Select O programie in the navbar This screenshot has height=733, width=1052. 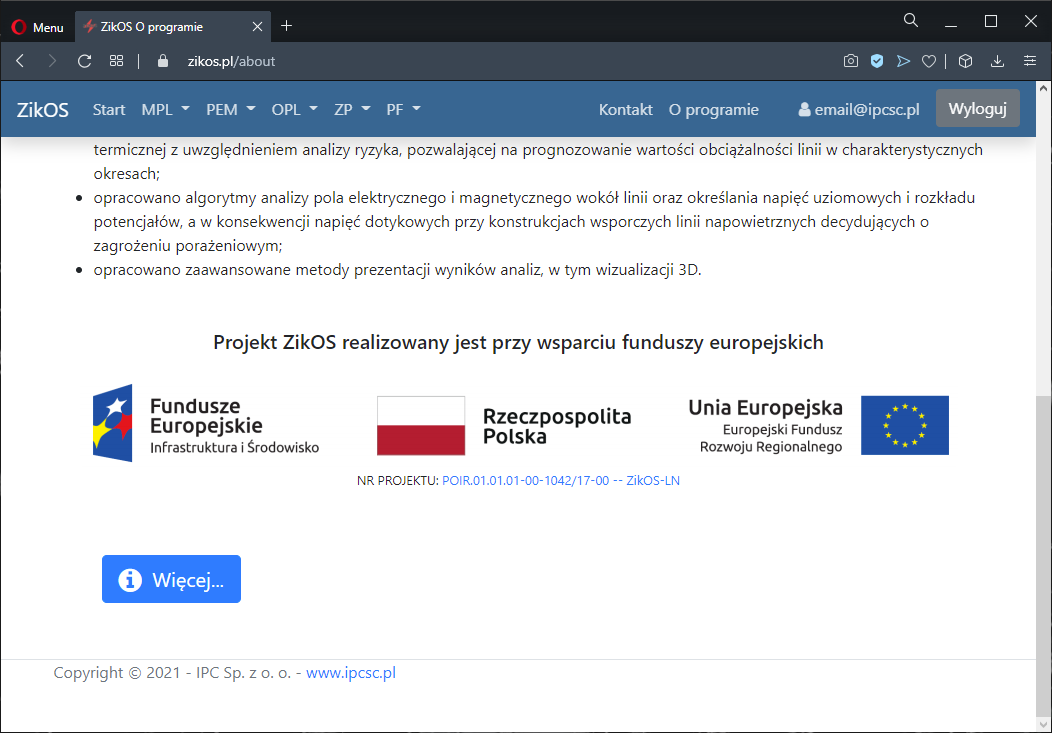tap(713, 109)
